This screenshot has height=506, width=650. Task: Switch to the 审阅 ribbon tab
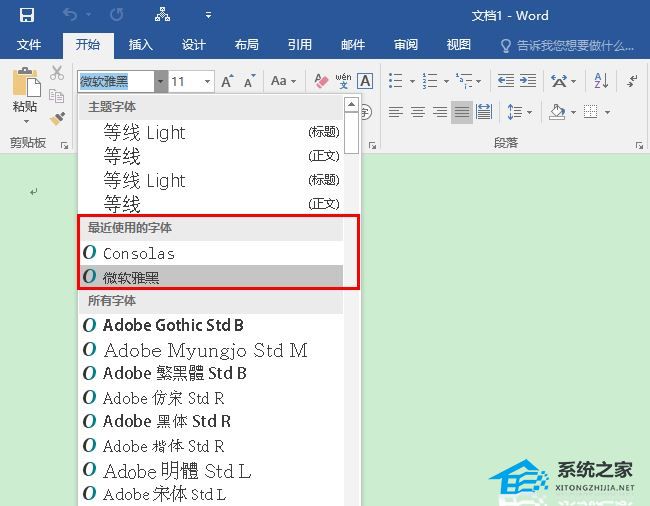click(406, 44)
